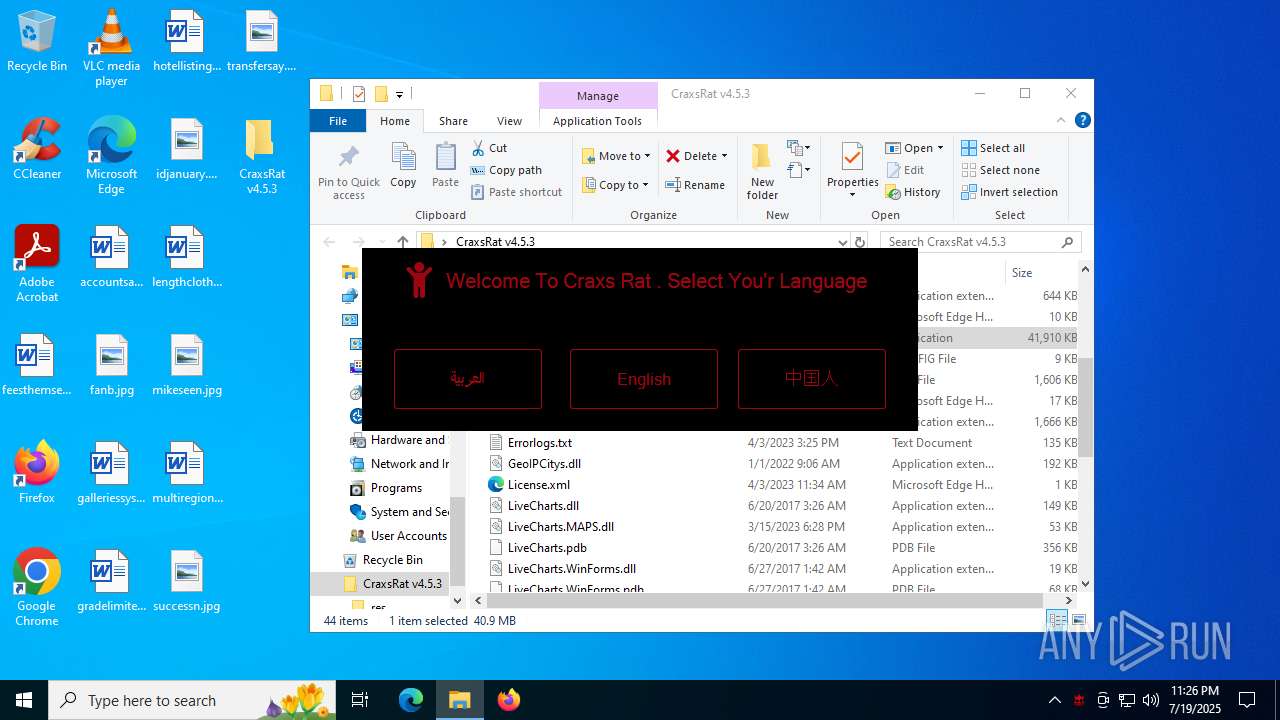The image size is (1280, 720).
Task: Select the LiveCharts.WinForms.dll file
Action: (x=571, y=568)
